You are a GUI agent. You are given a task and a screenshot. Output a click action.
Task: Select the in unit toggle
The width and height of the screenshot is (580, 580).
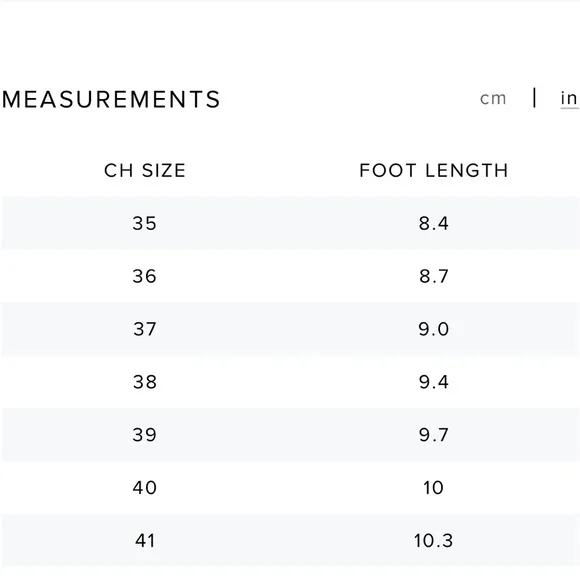tap(569, 98)
